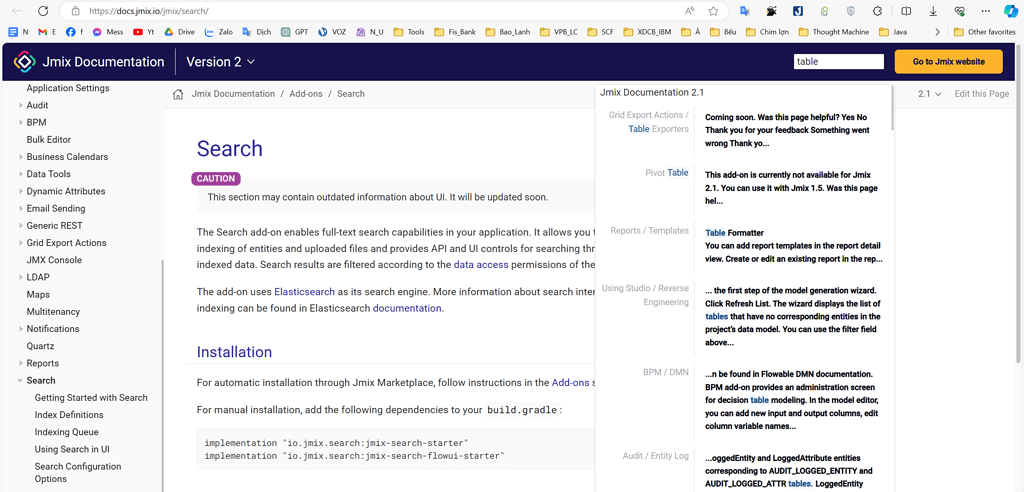Click Go to Jmix website button
This screenshot has height=492, width=1024.
pyautogui.click(x=948, y=61)
